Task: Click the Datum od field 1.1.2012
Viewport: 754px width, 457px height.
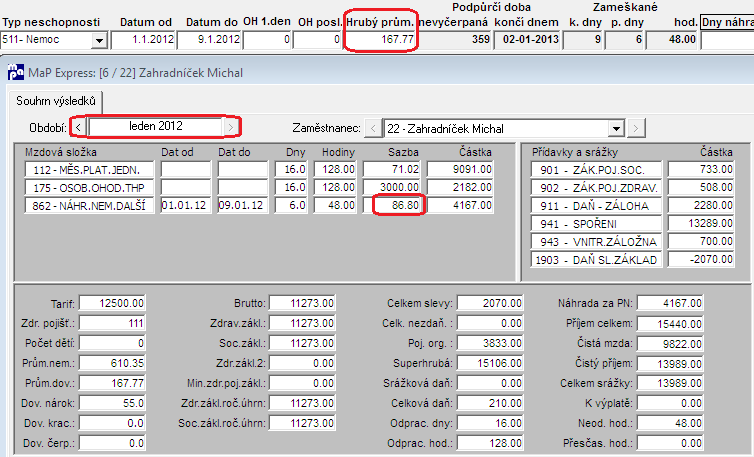Action: pos(143,40)
